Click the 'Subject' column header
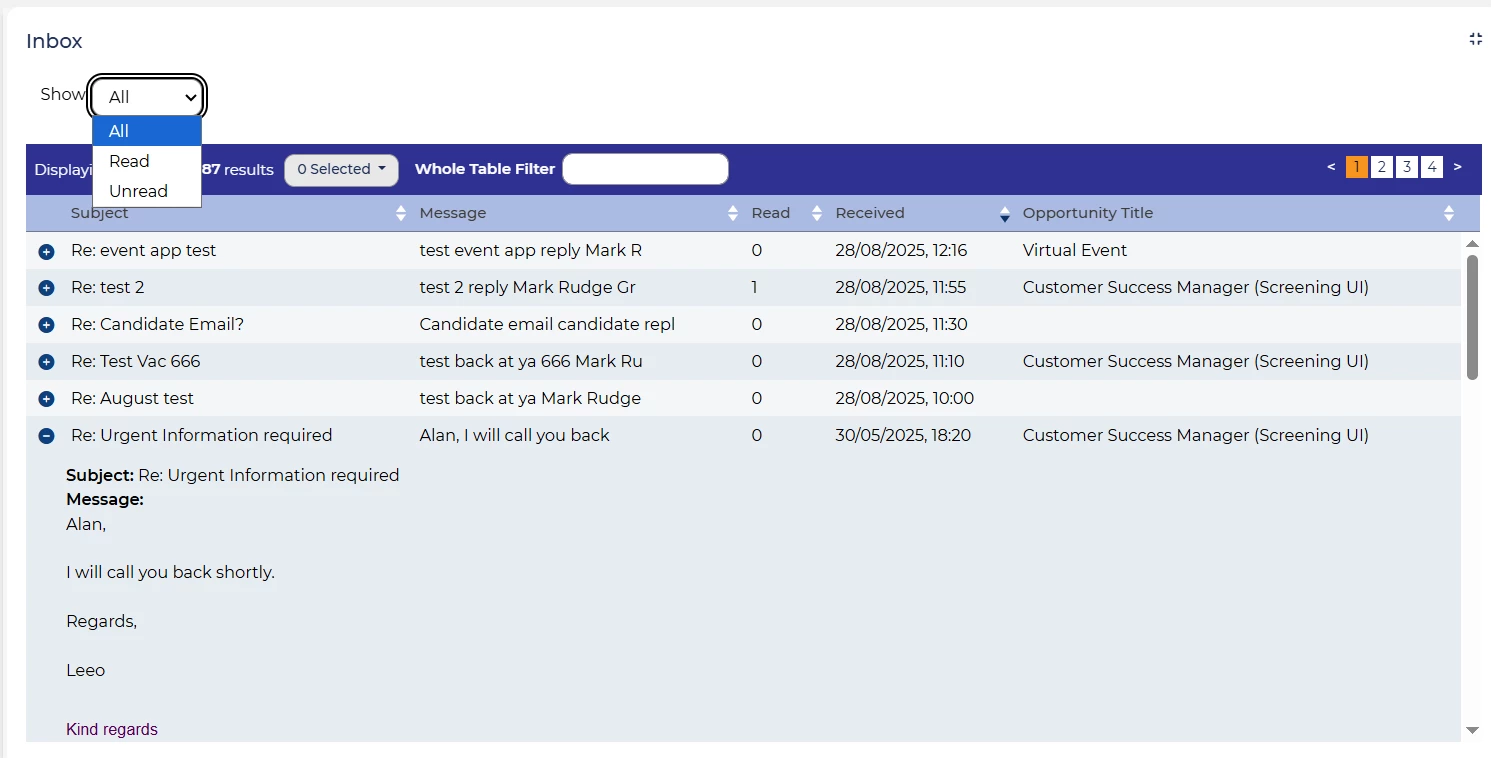Screen dimensions: 1491x758 pyautogui.click(x=100, y=213)
